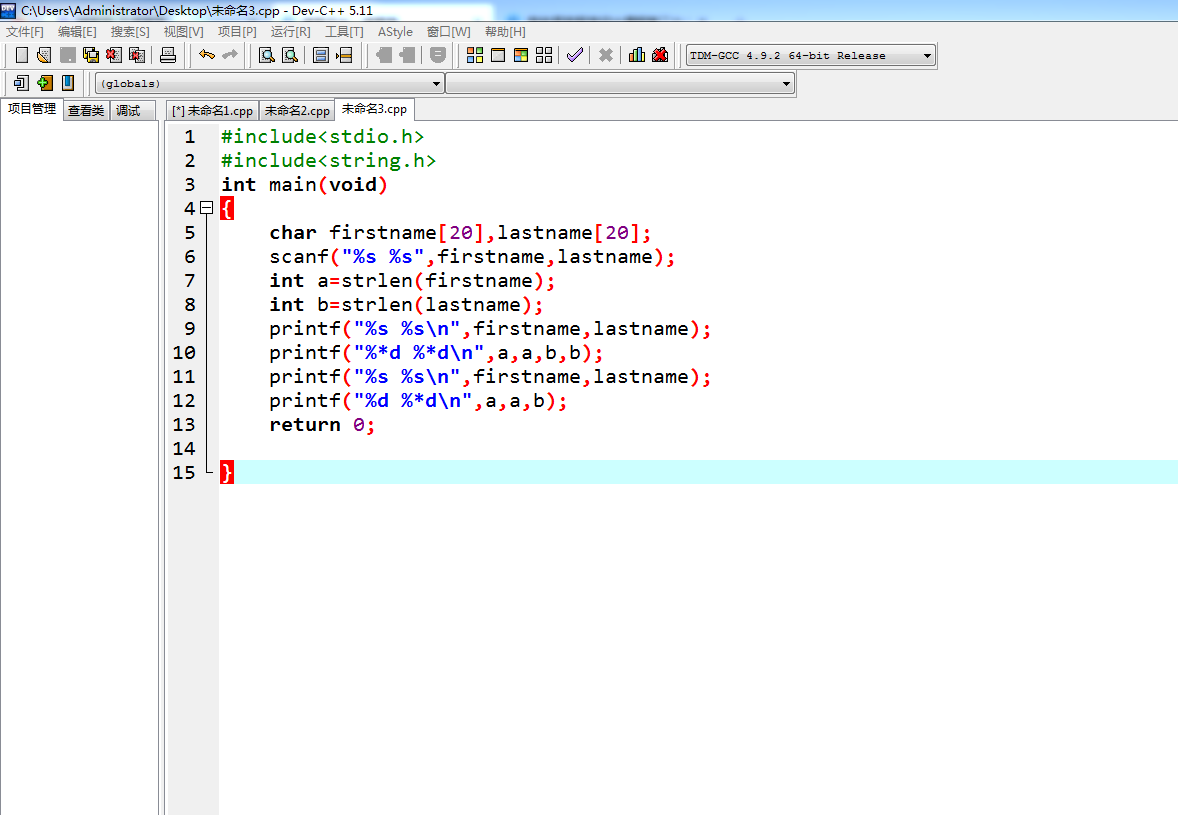1178x815 pixels.
Task: Click the Goto Bookmarks blue icon
Action: (68, 83)
